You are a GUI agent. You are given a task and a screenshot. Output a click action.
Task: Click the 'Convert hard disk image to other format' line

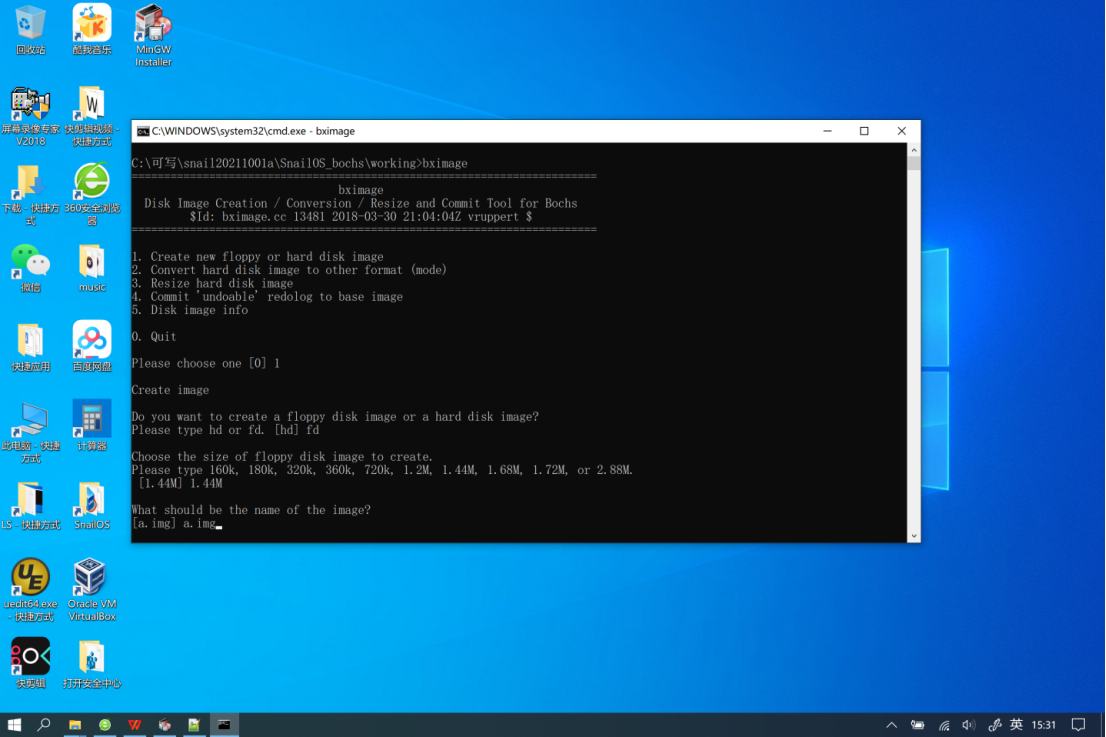(x=289, y=270)
